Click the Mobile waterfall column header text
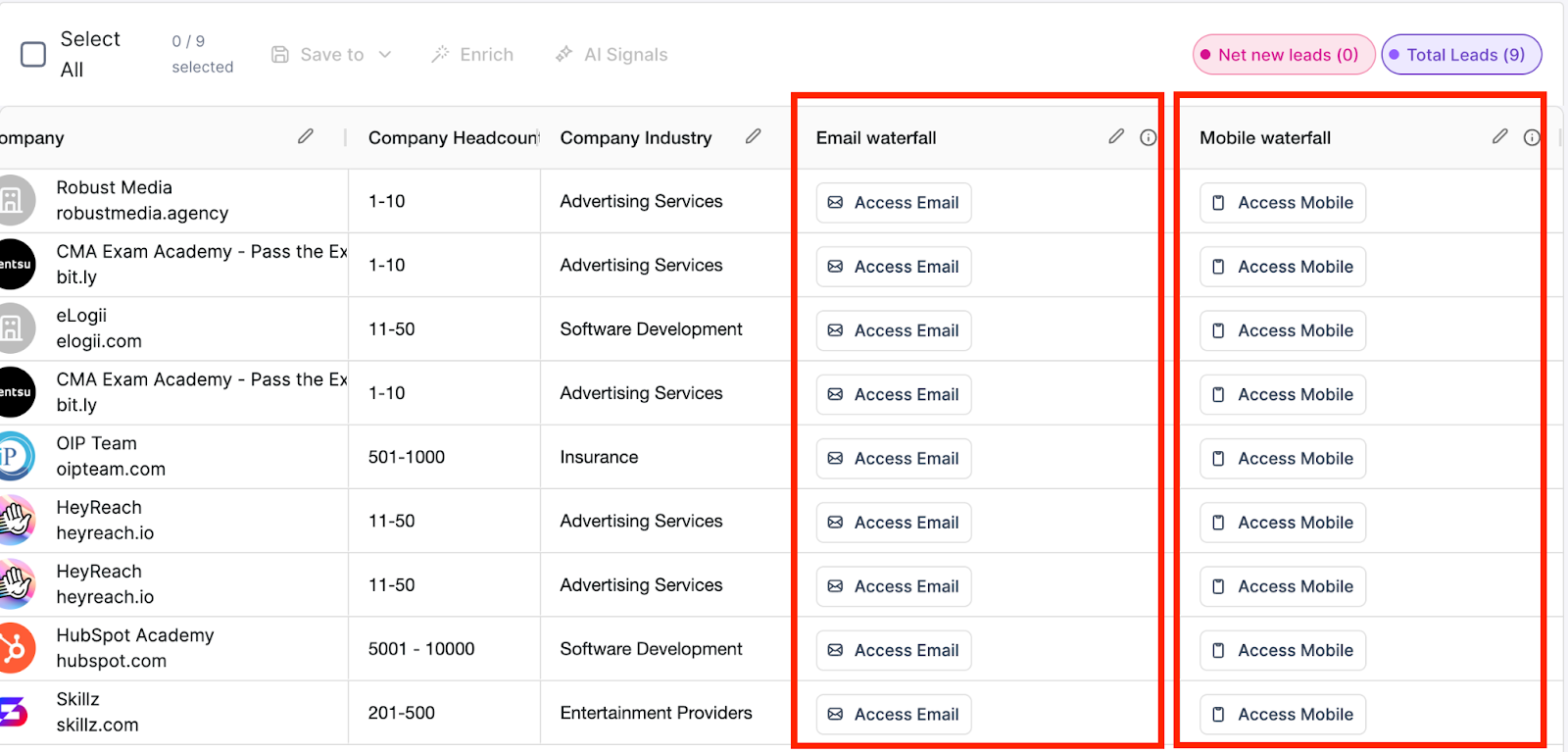Screen dimensions: 1568x752 pos(1265,138)
